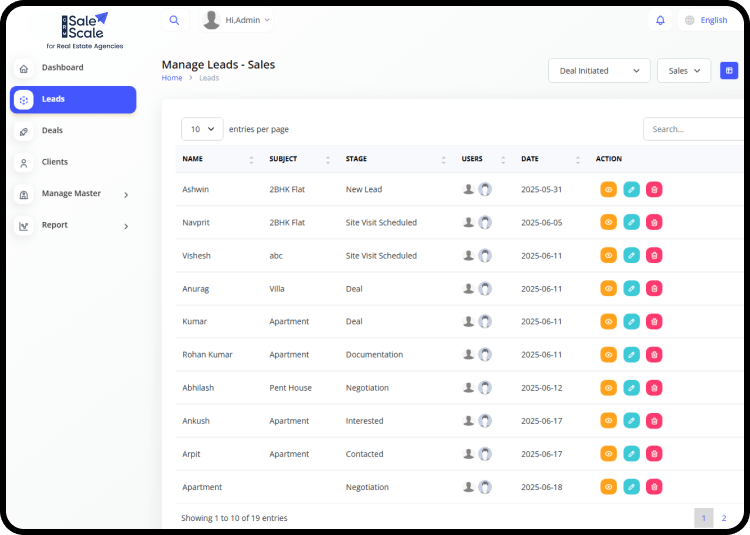Click the Home breadcrumb link
Viewport: 750px width, 535px height.
[x=172, y=78]
